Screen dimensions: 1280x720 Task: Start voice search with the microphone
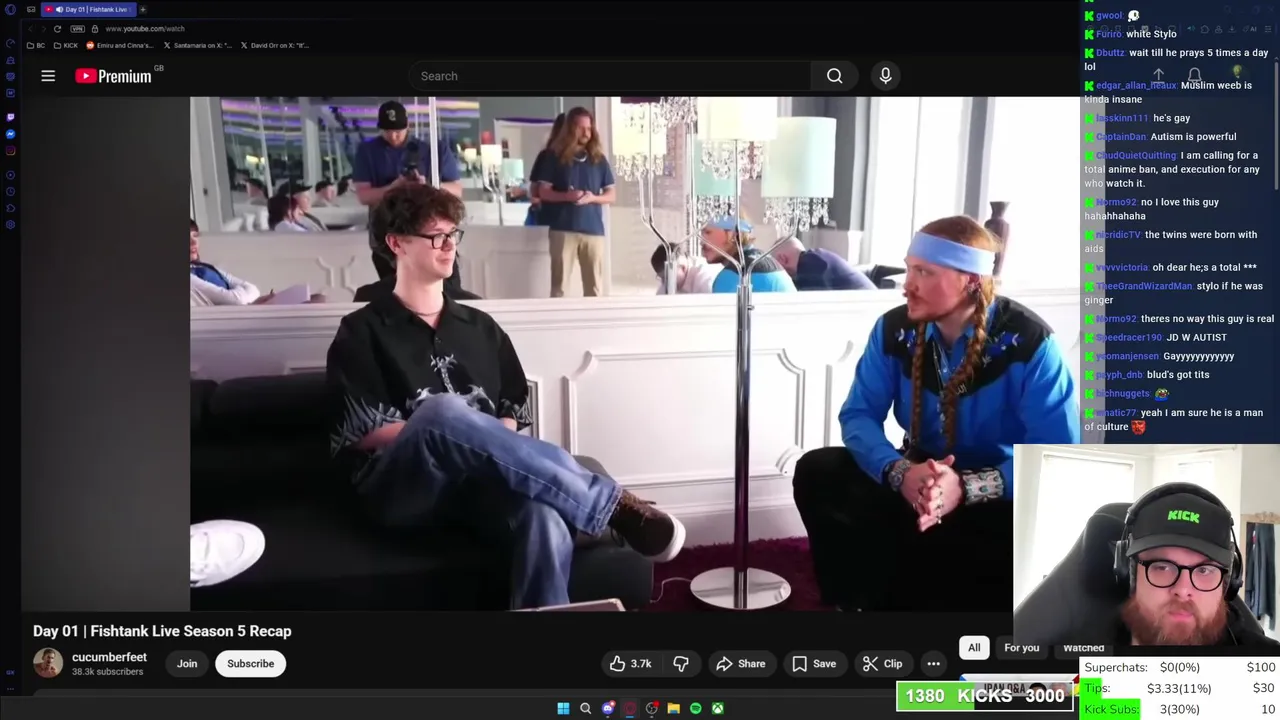click(x=885, y=76)
